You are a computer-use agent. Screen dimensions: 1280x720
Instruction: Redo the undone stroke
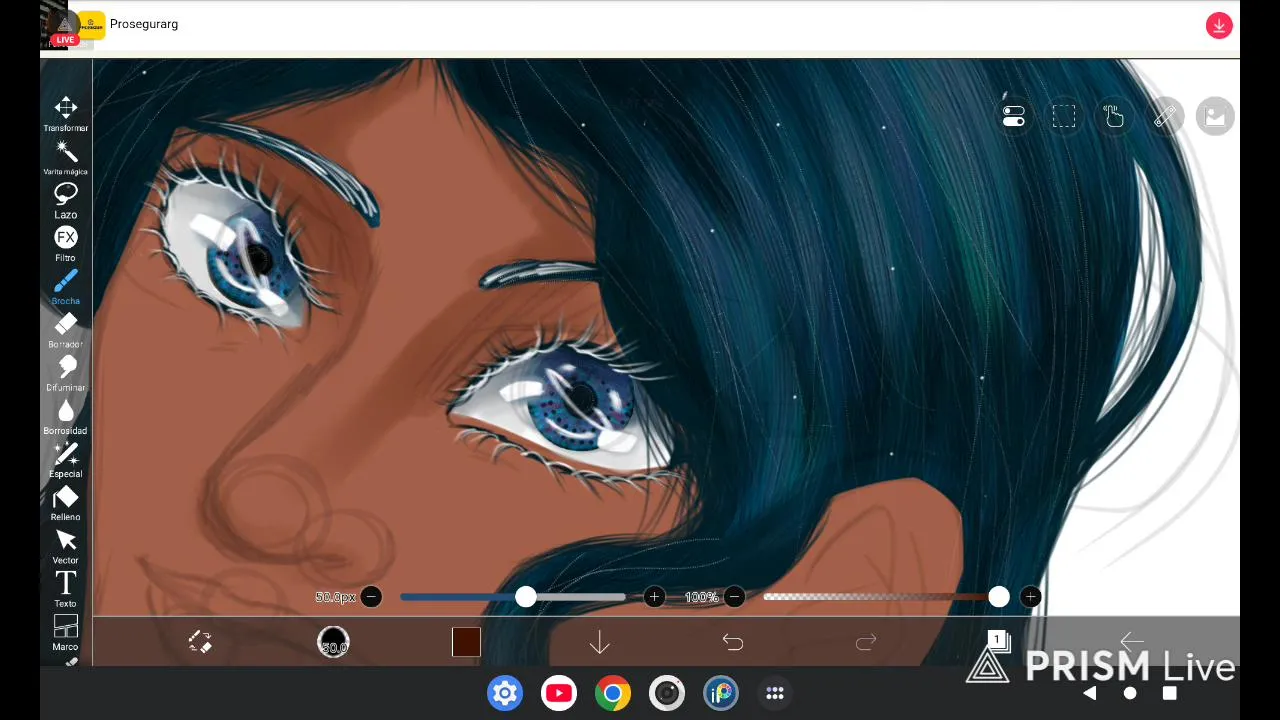coord(866,642)
